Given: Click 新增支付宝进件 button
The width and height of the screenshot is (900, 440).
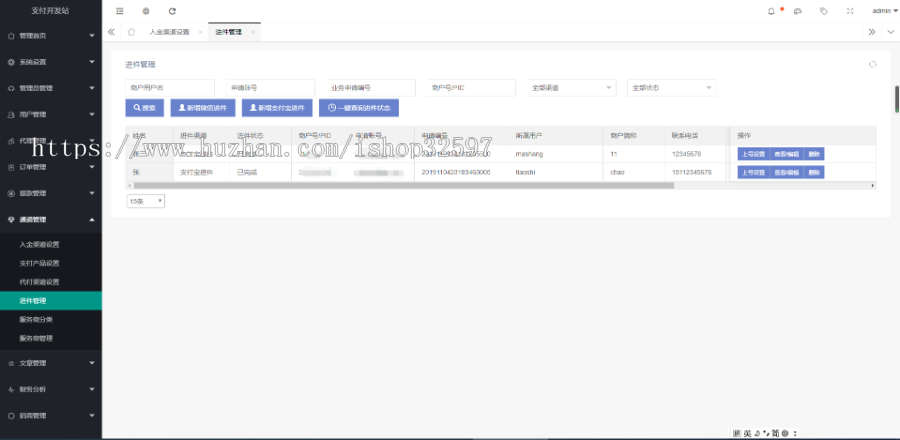Looking at the screenshot, I should click(277, 108).
